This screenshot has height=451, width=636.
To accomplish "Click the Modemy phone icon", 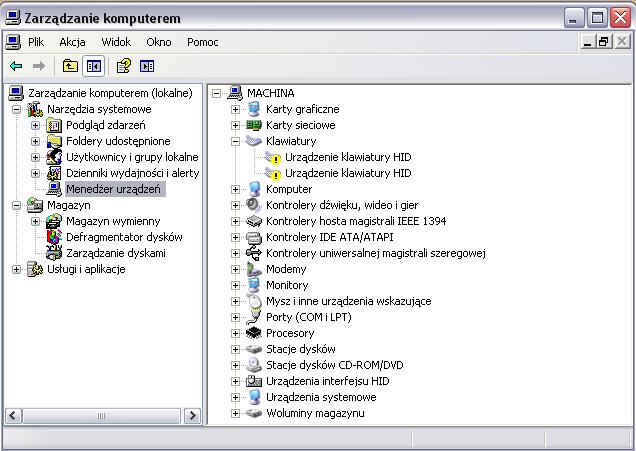I will [254, 269].
